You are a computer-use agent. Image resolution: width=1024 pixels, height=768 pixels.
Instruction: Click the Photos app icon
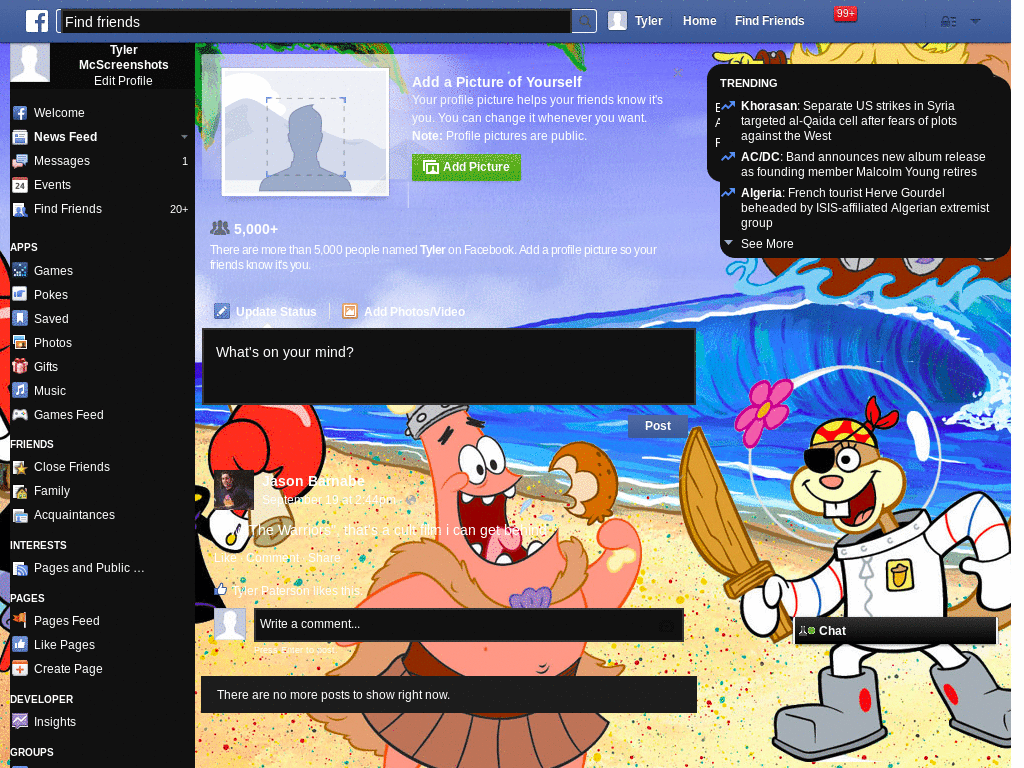[x=20, y=343]
